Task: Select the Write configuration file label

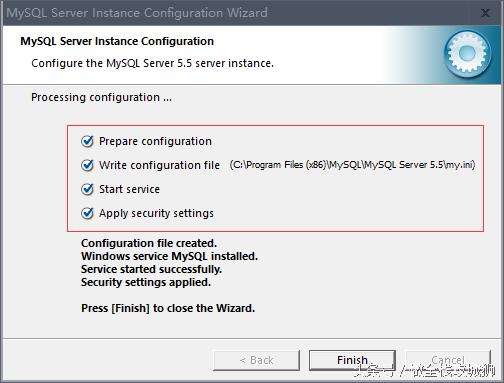Action: click(x=159, y=165)
